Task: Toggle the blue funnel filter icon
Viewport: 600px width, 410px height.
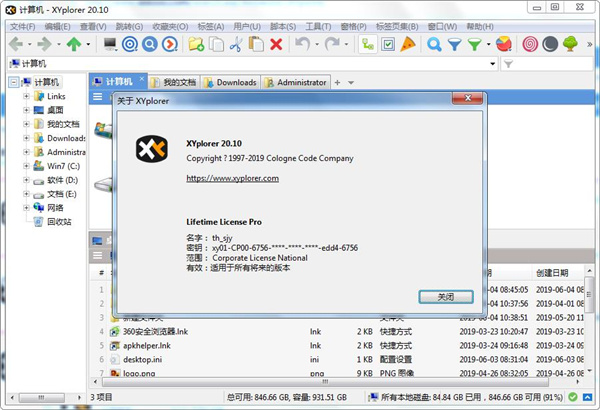Action: coord(454,45)
